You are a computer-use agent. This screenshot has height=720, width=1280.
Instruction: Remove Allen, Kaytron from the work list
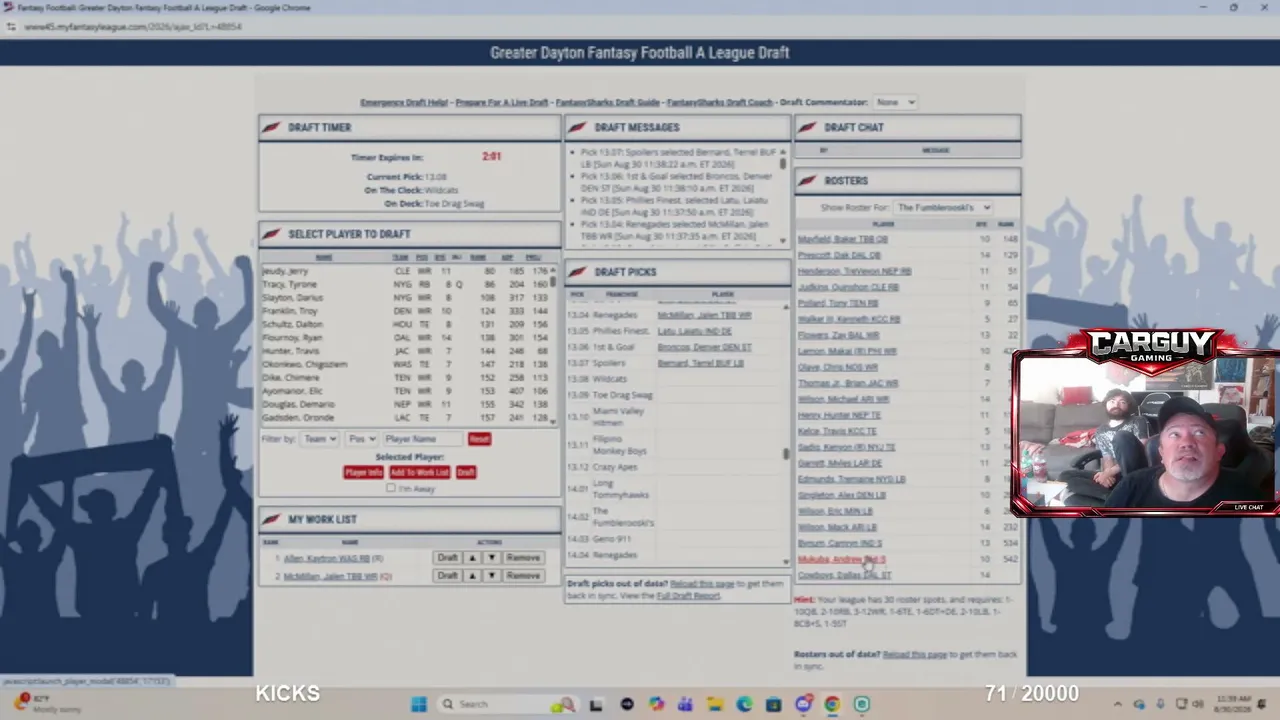coord(523,558)
